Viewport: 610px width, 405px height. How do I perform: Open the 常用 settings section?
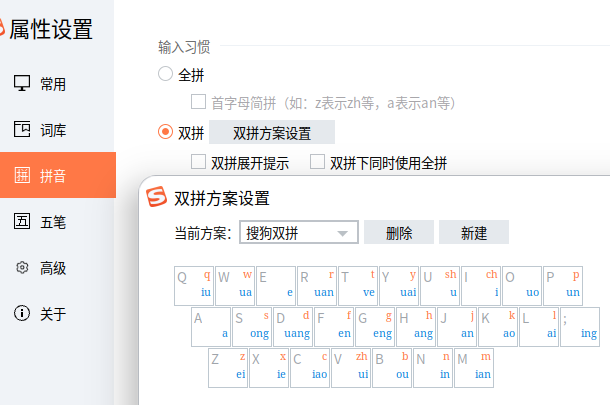click(58, 84)
